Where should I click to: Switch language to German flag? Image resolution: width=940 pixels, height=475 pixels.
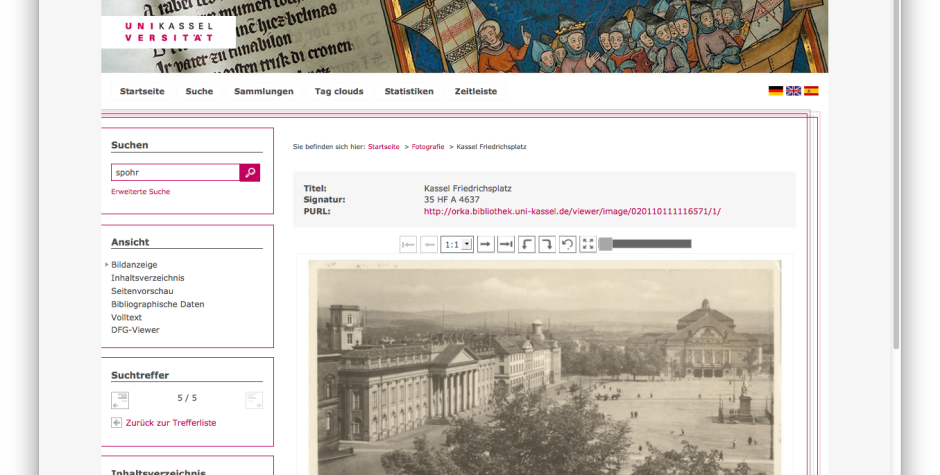pyautogui.click(x=776, y=91)
